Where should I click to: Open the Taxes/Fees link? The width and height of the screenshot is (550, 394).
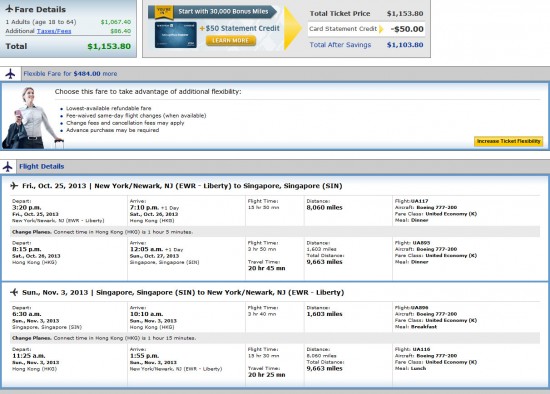pos(54,31)
